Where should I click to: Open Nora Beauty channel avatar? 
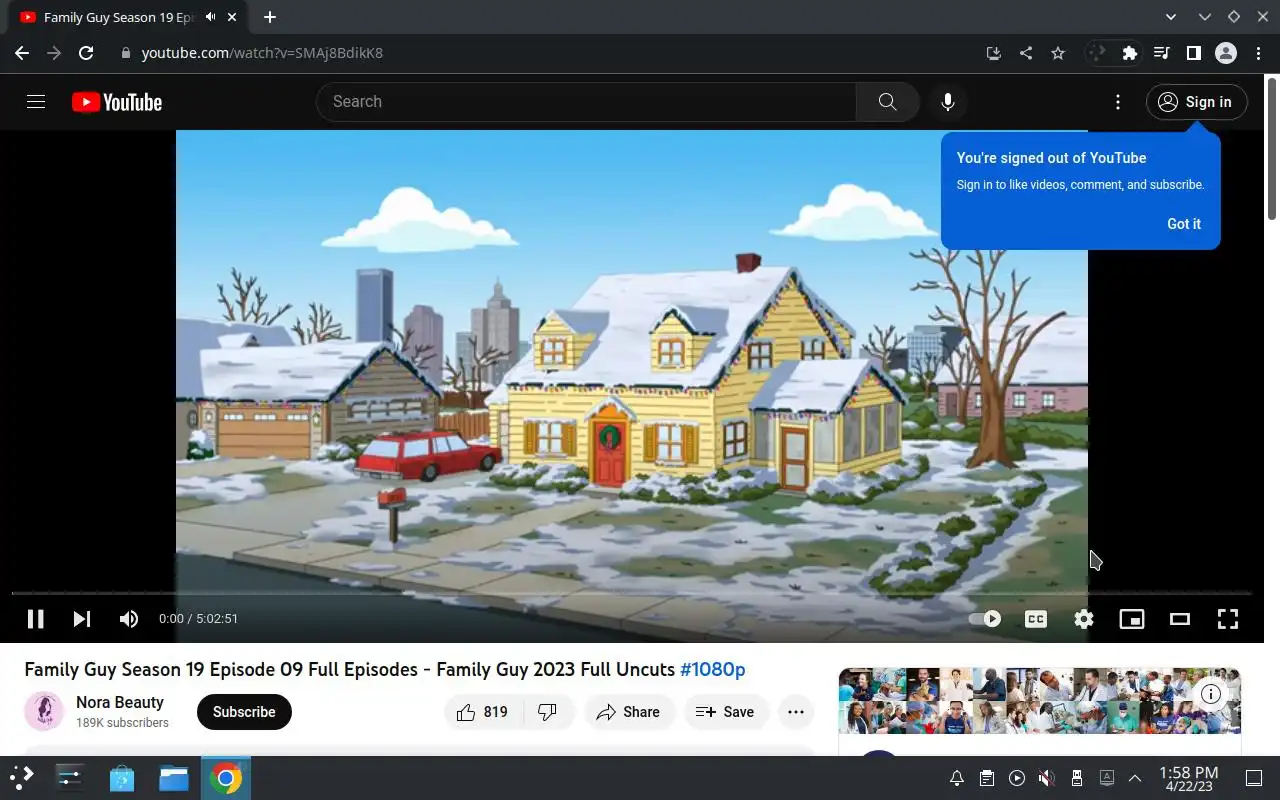click(44, 712)
